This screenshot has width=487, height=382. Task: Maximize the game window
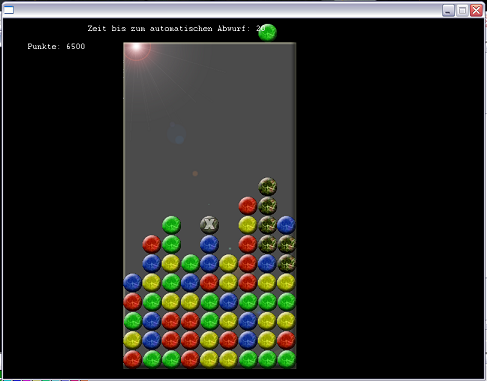point(462,10)
